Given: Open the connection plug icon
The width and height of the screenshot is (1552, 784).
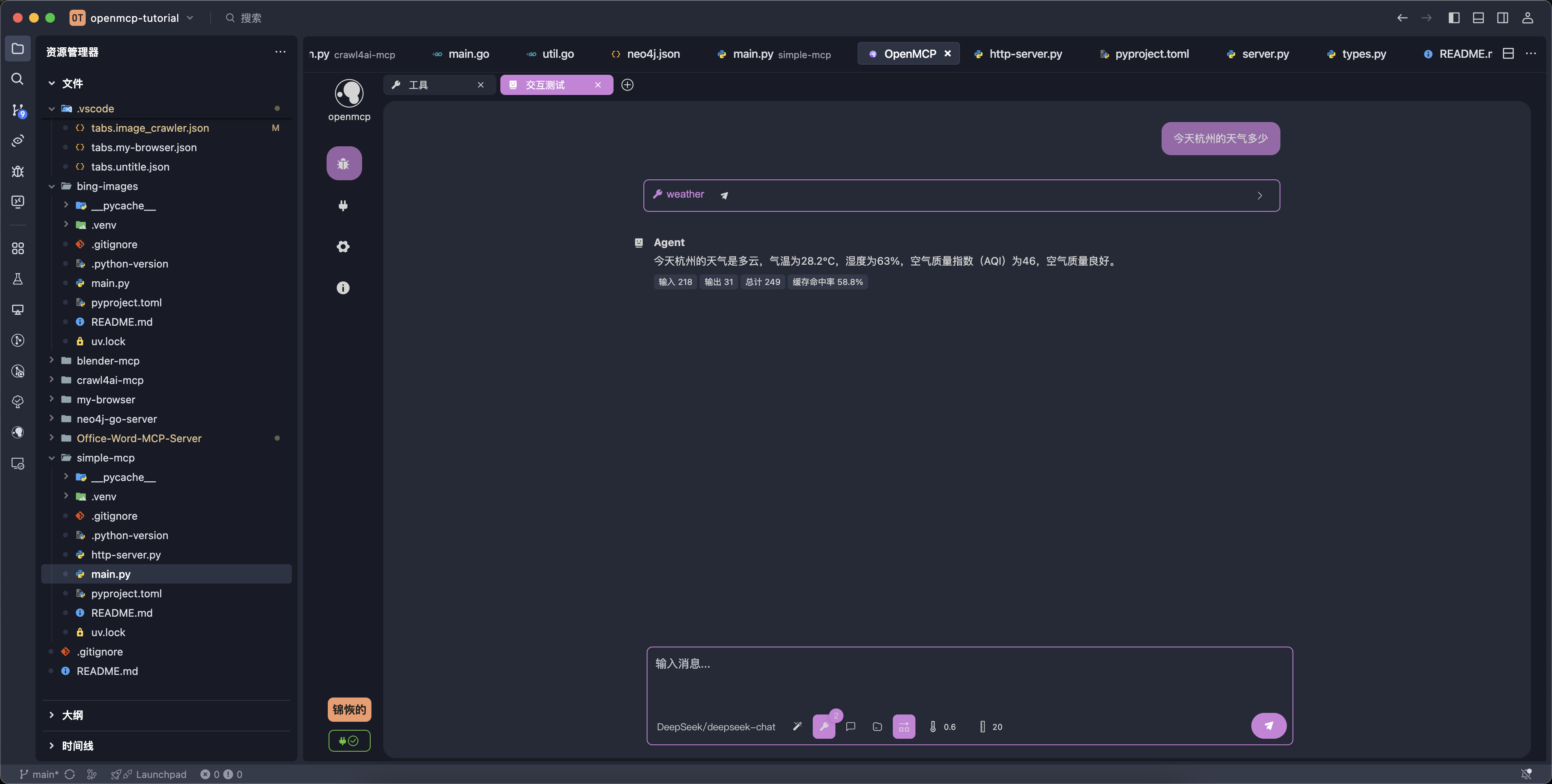Looking at the screenshot, I should 343,206.
